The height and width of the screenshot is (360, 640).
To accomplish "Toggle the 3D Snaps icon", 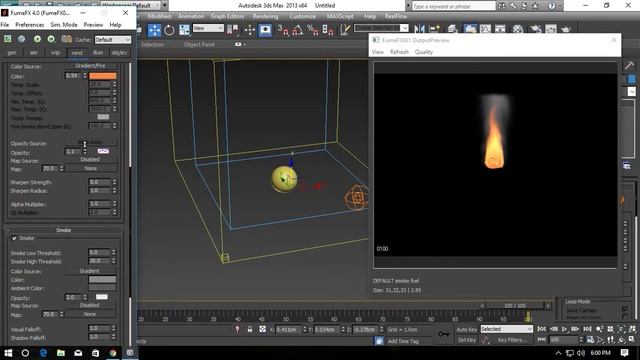I will click(282, 30).
